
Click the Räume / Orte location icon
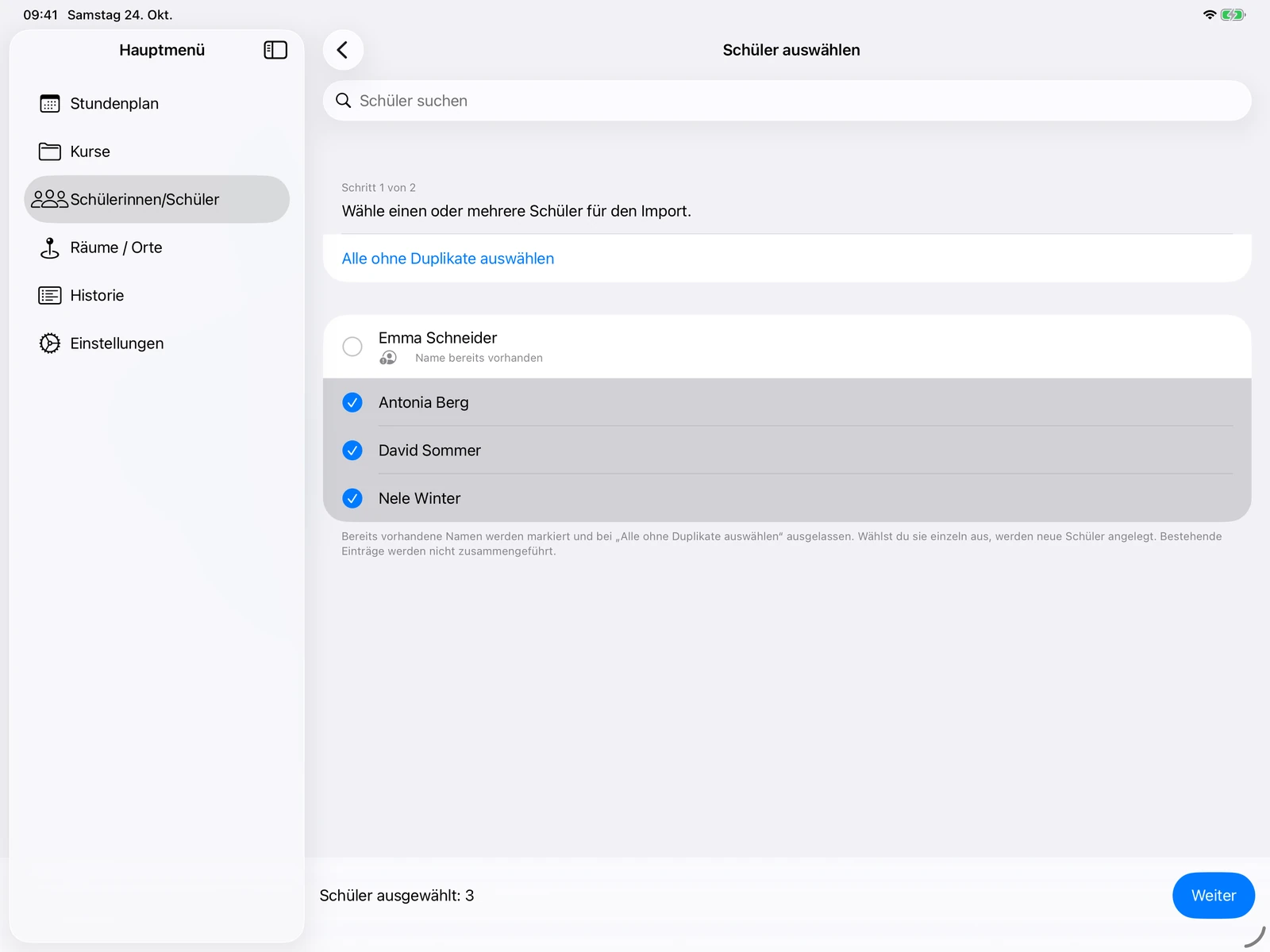point(50,248)
